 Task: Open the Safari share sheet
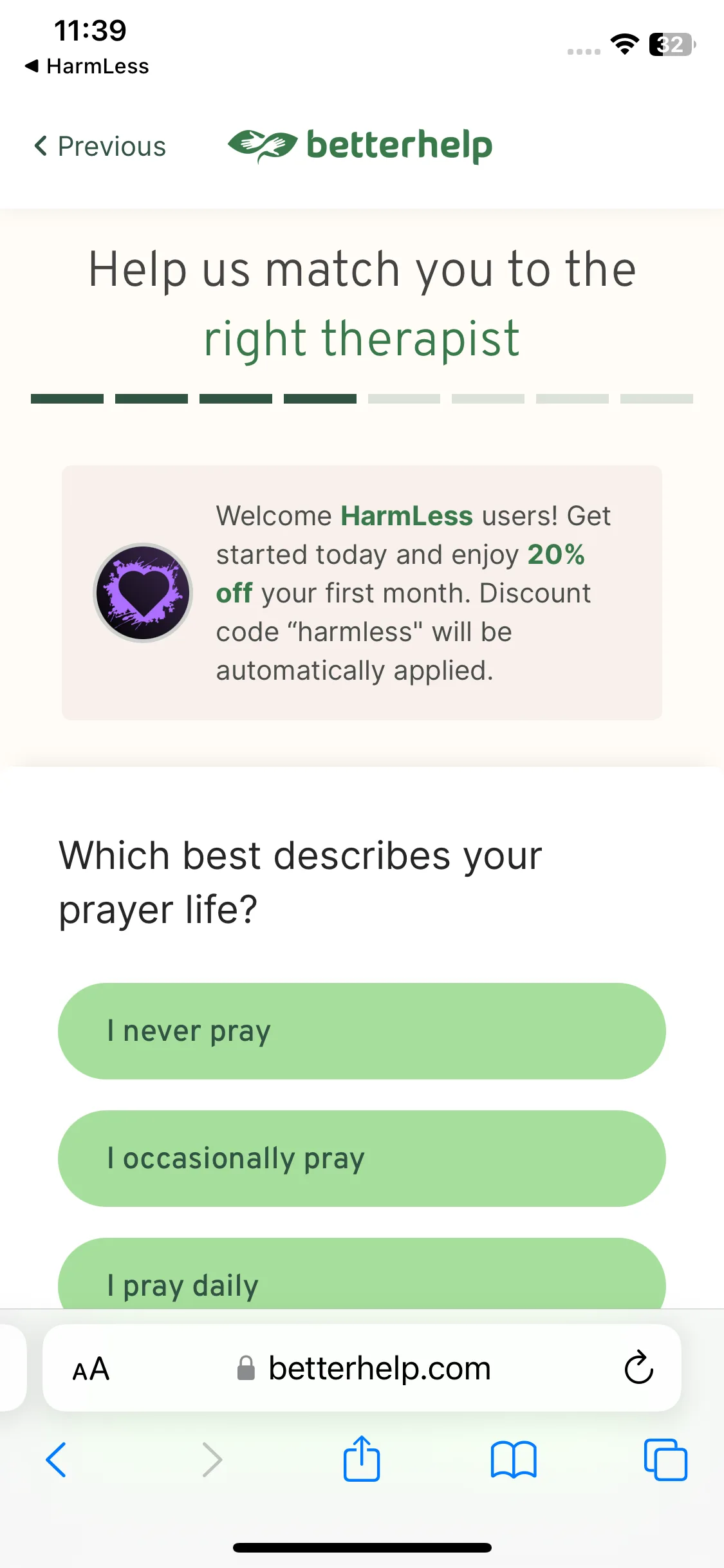coord(361,1459)
